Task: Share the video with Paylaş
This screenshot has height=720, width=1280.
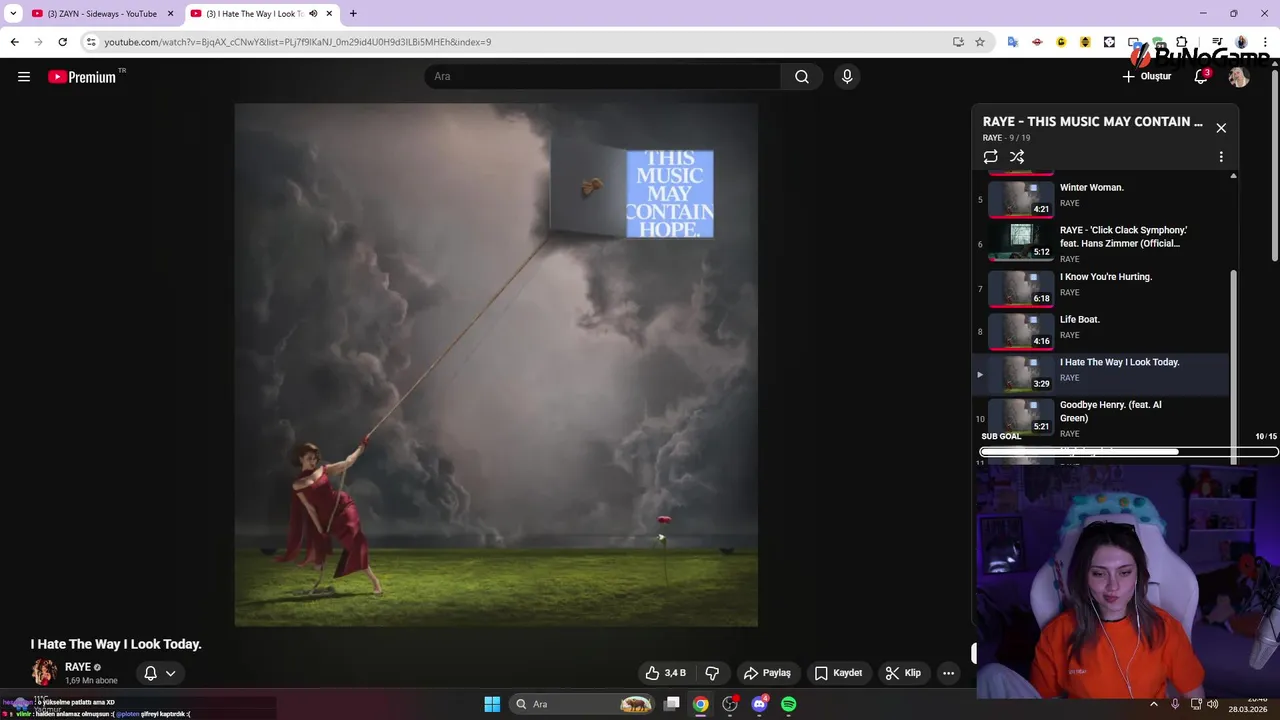Action: coord(767,673)
